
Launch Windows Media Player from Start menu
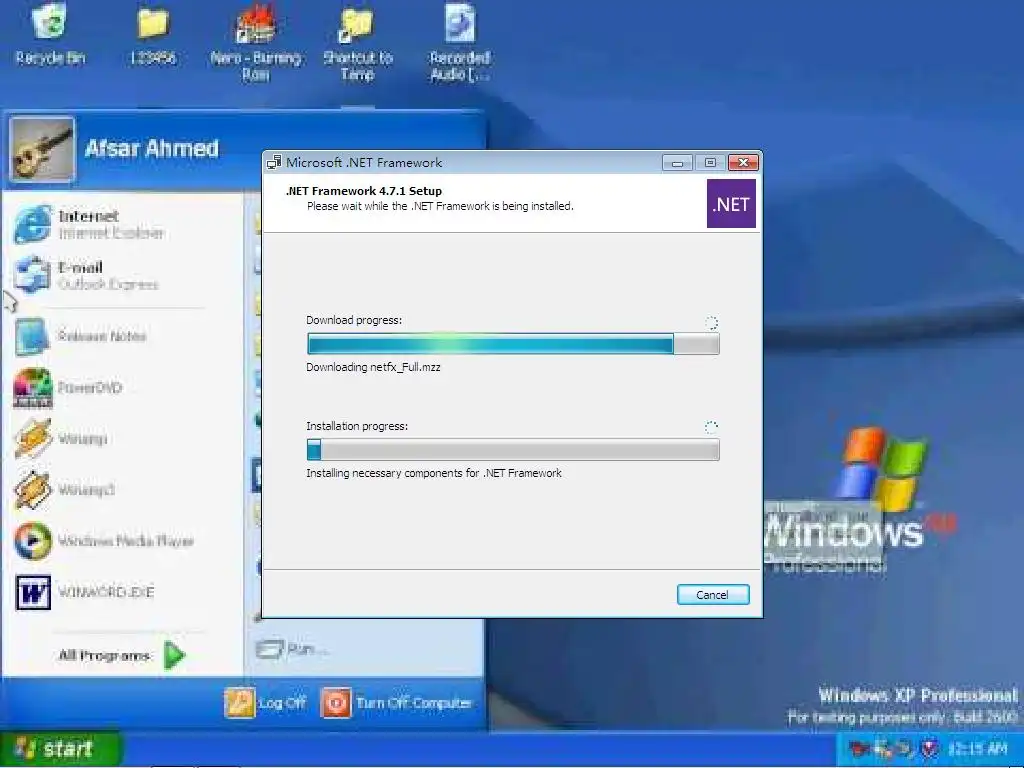pyautogui.click(x=104, y=541)
